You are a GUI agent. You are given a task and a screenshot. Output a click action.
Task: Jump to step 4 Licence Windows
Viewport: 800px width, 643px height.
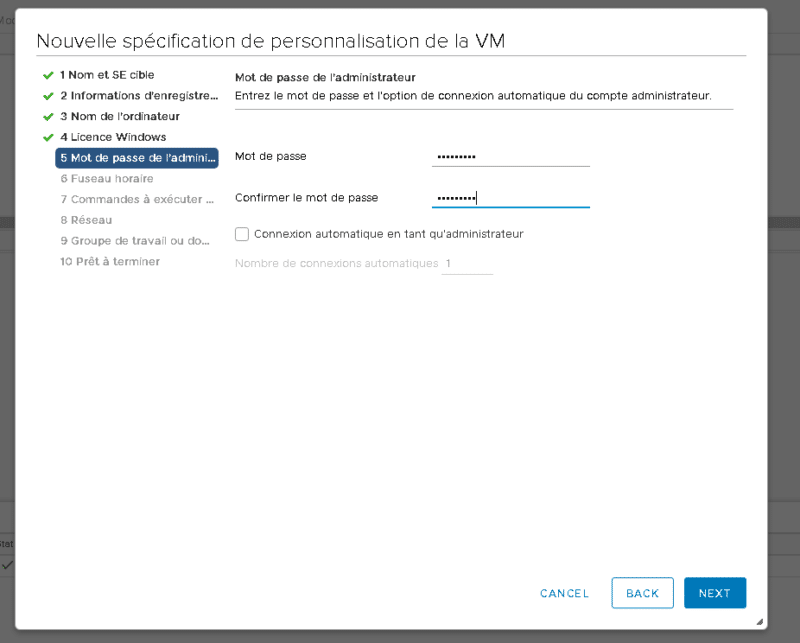[x=113, y=137]
